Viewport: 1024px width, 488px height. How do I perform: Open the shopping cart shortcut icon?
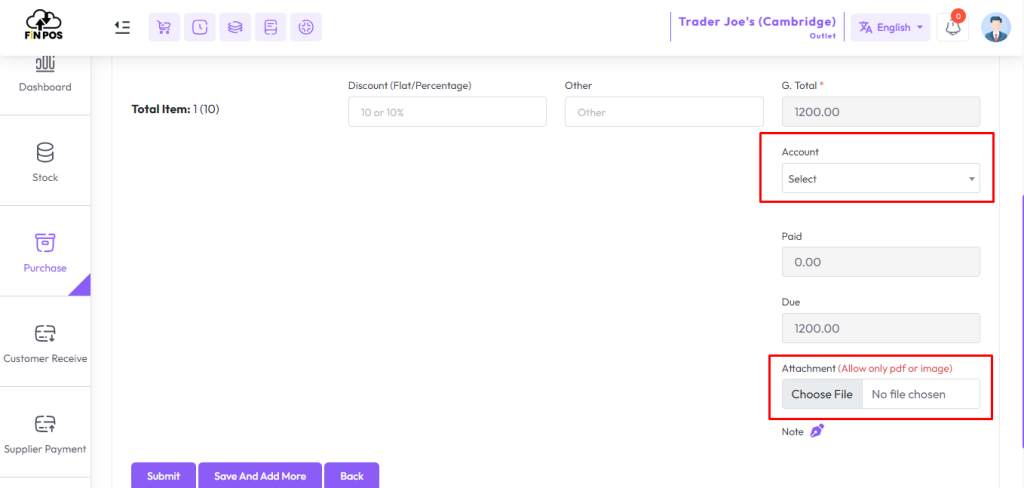[165, 27]
